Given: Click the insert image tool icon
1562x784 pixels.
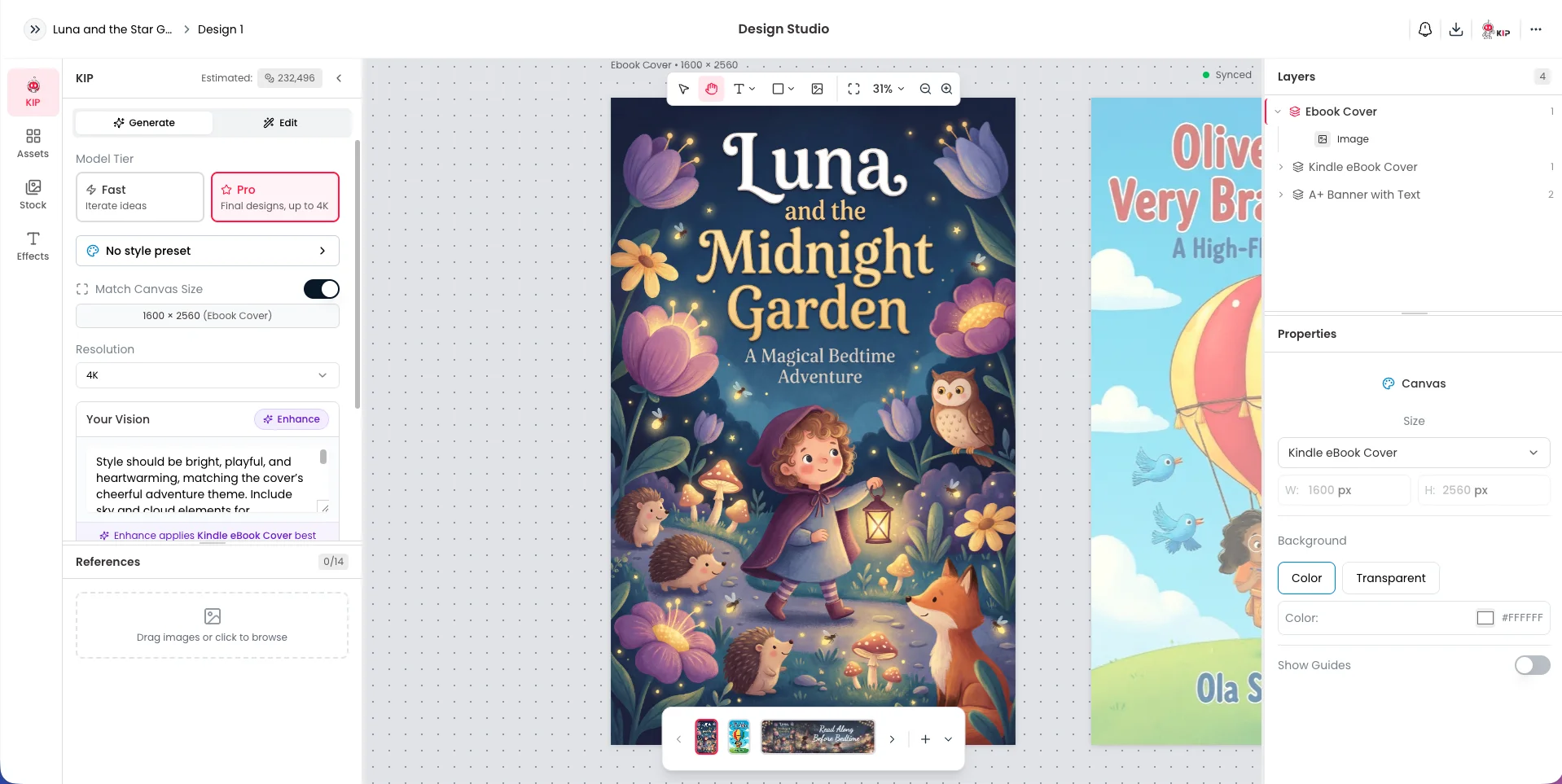Looking at the screenshot, I should tap(818, 89).
